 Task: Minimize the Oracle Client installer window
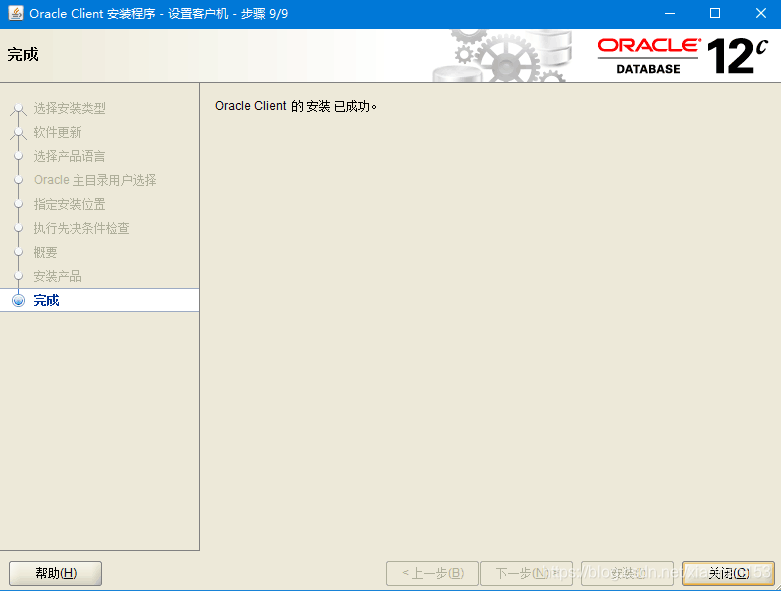click(670, 13)
